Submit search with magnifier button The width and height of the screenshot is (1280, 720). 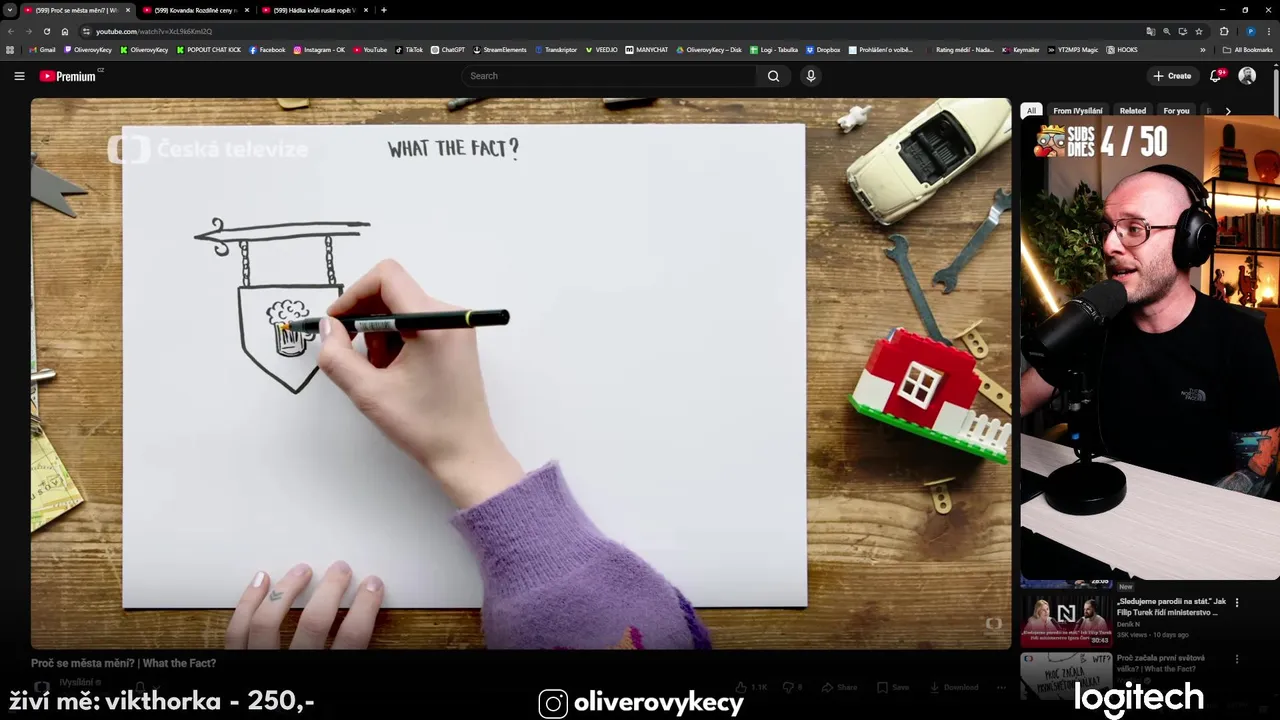click(x=773, y=76)
